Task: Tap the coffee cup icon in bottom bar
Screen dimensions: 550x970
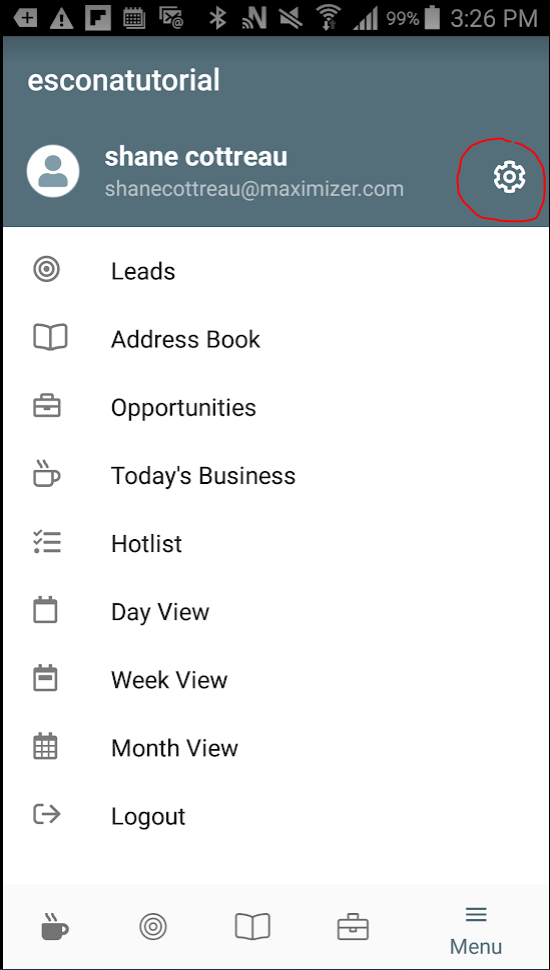Action: 54,926
